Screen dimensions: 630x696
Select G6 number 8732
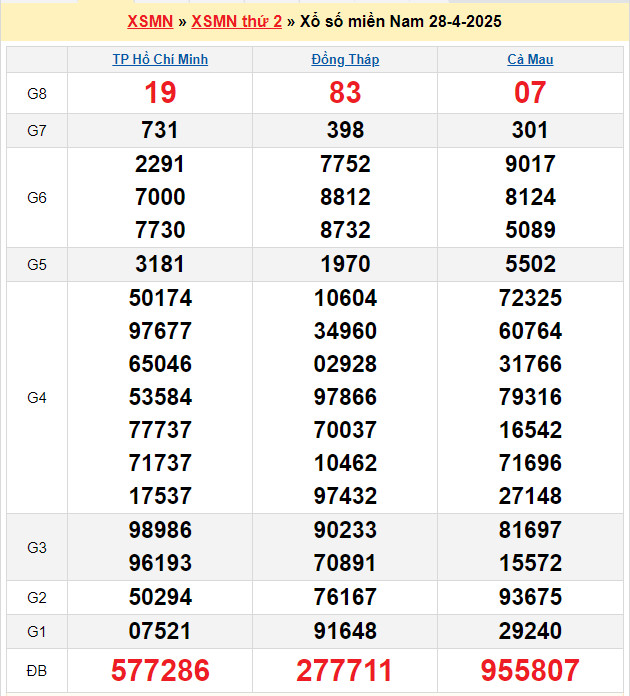[x=345, y=230]
